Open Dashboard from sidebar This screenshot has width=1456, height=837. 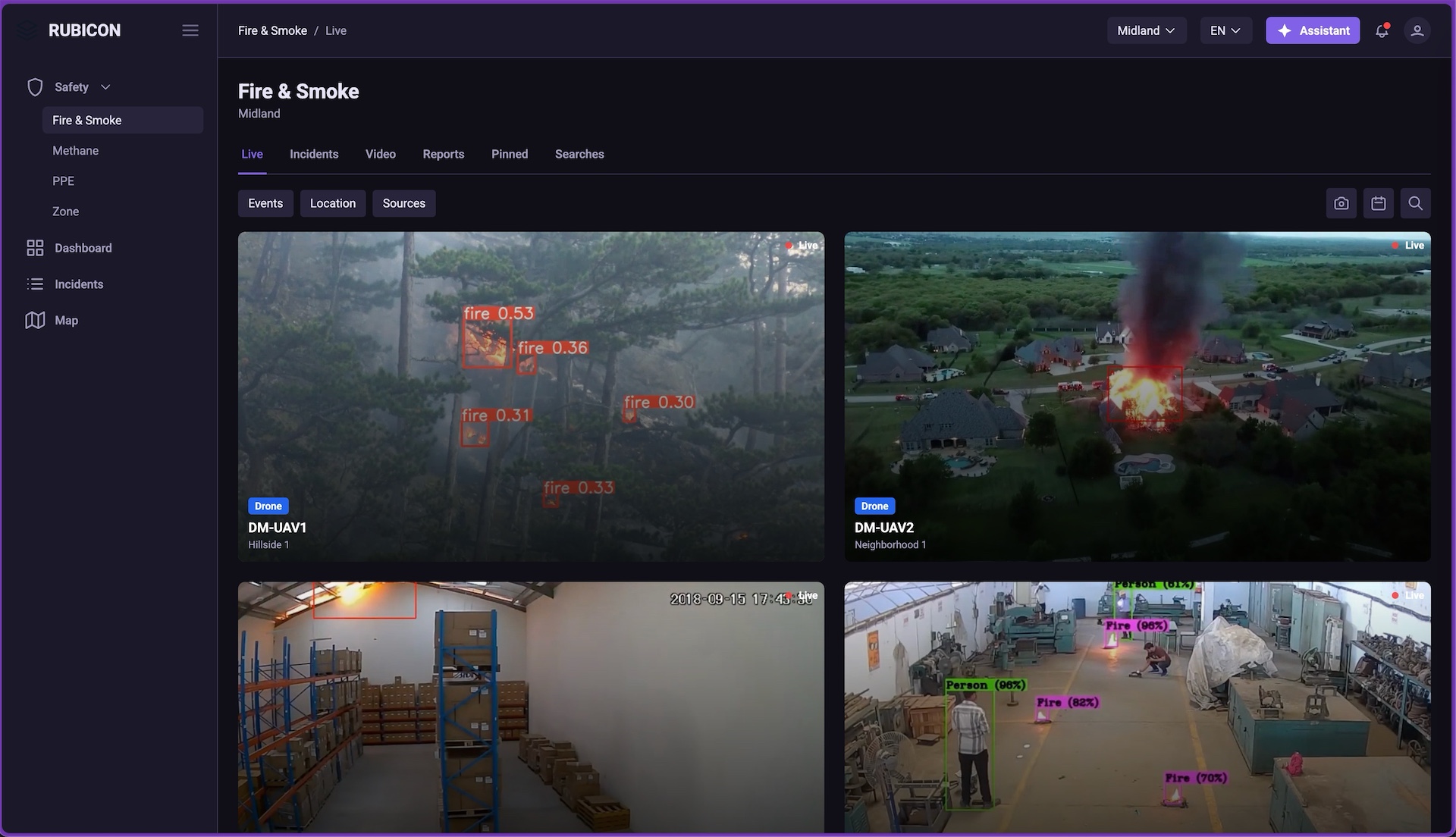(83, 248)
